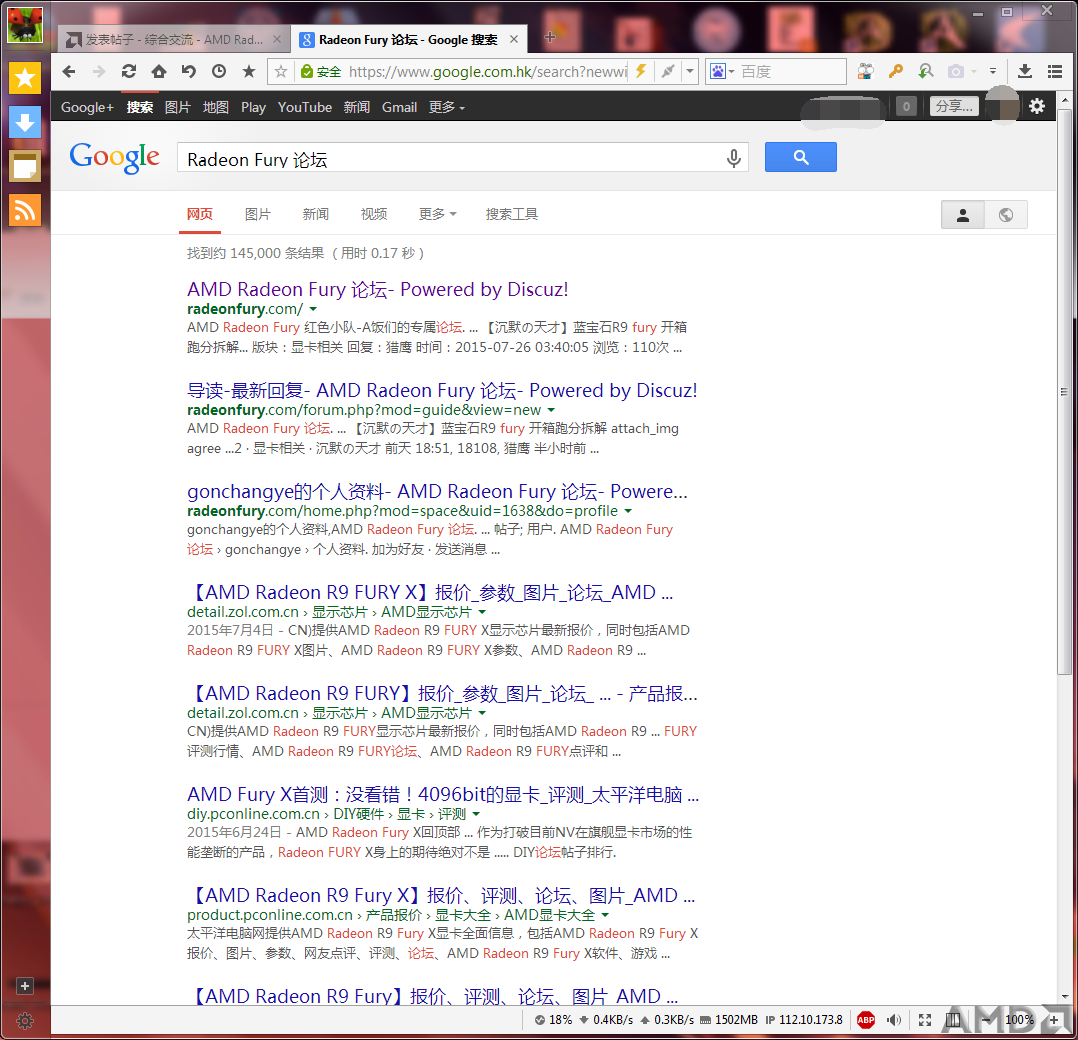This screenshot has width=1078, height=1040.
Task: Go forward to the next page
Action: tap(99, 71)
